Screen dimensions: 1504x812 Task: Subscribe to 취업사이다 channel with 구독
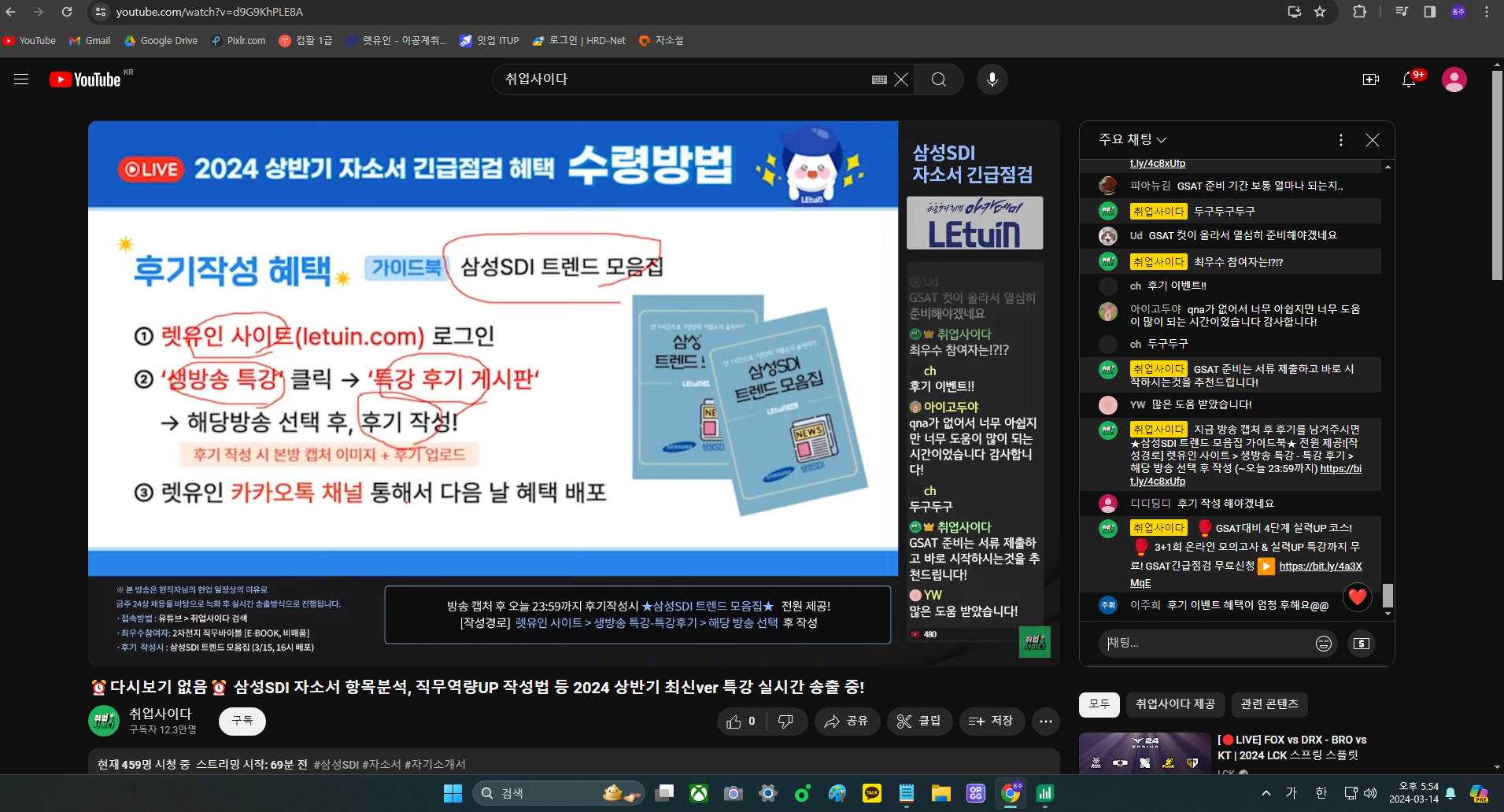(x=242, y=721)
